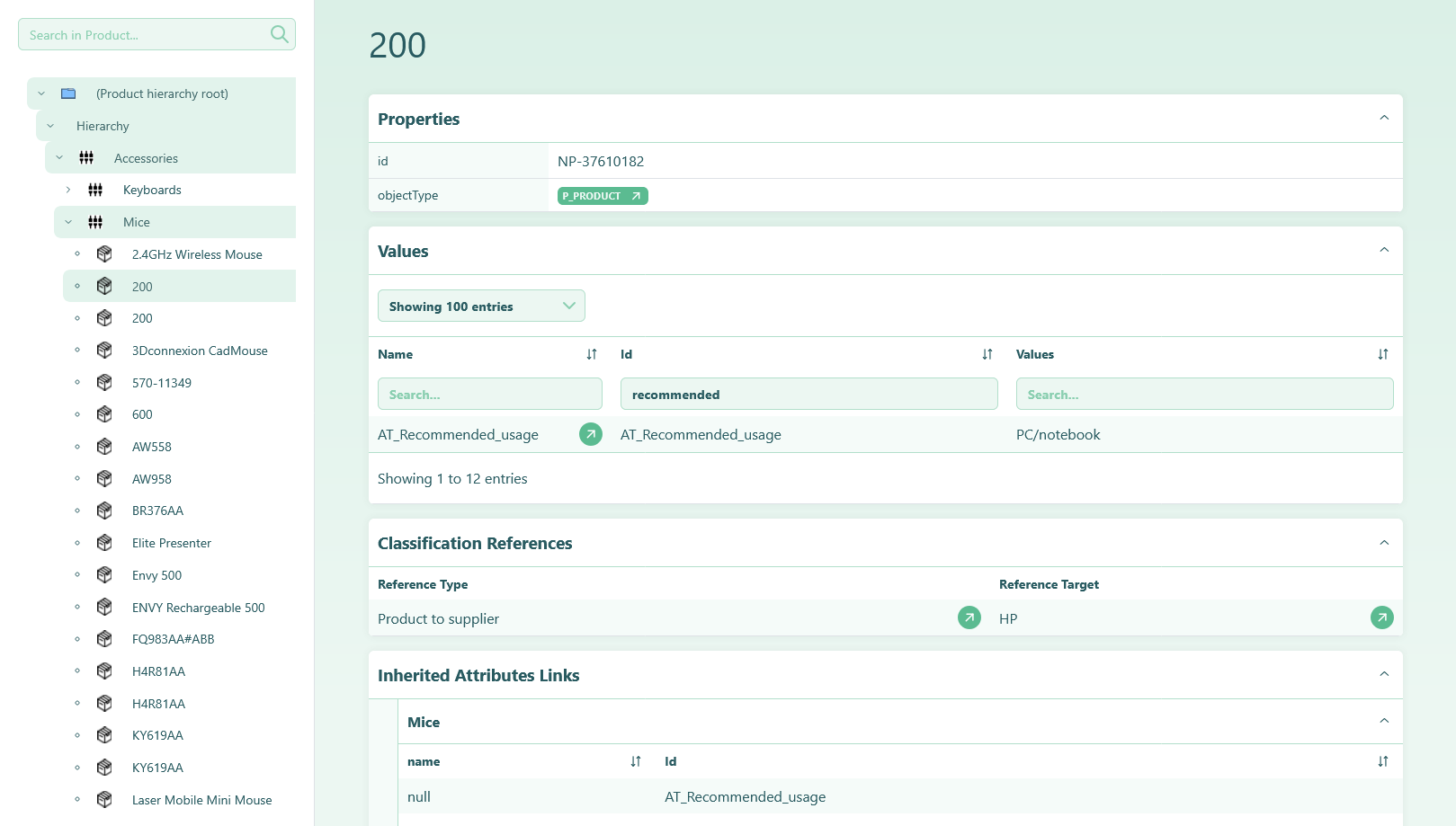Viewport: 1456px width, 826px height.
Task: Open Product to supplier reference arrow
Action: click(969, 617)
